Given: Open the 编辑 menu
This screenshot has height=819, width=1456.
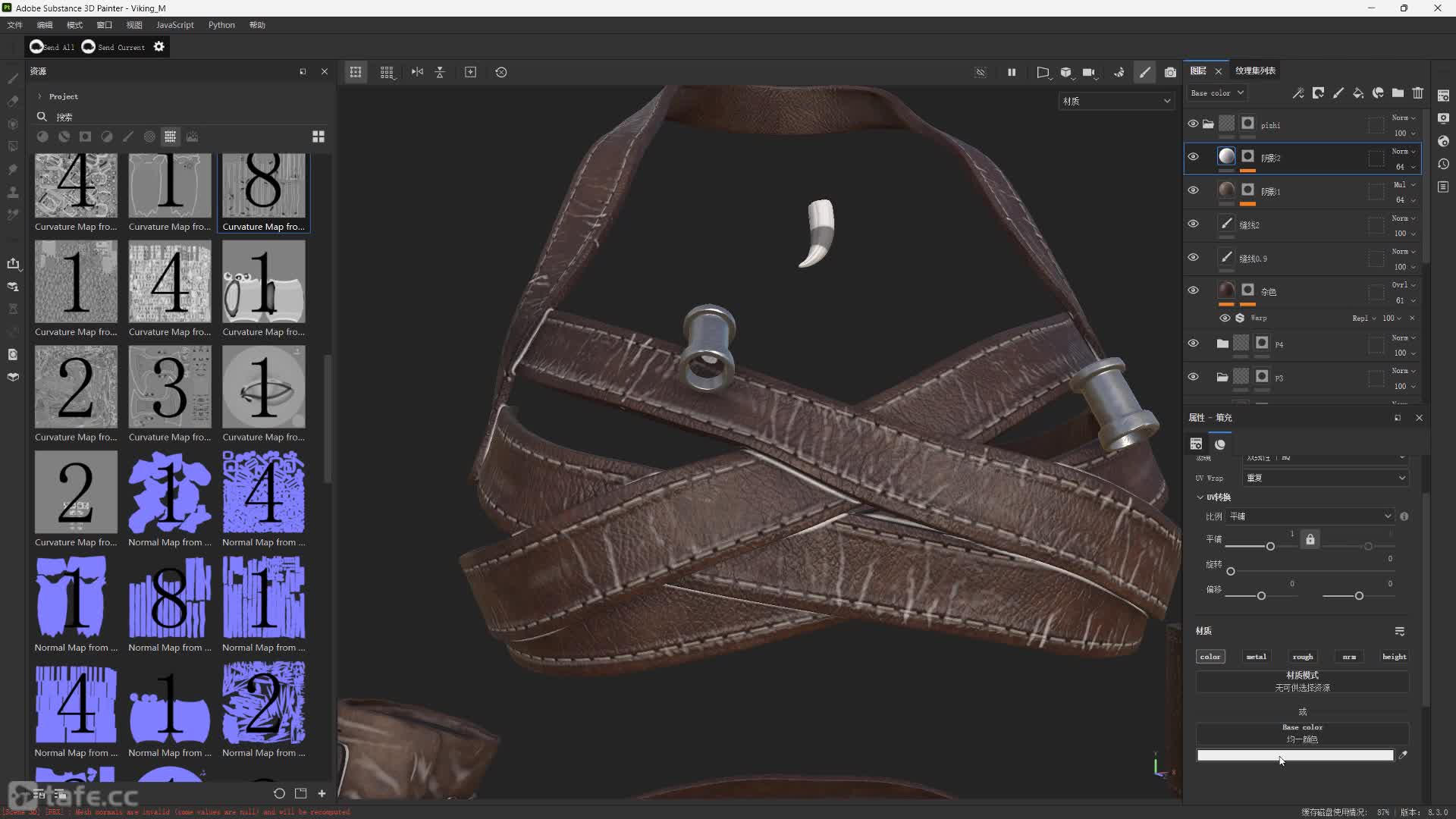Looking at the screenshot, I should [45, 25].
